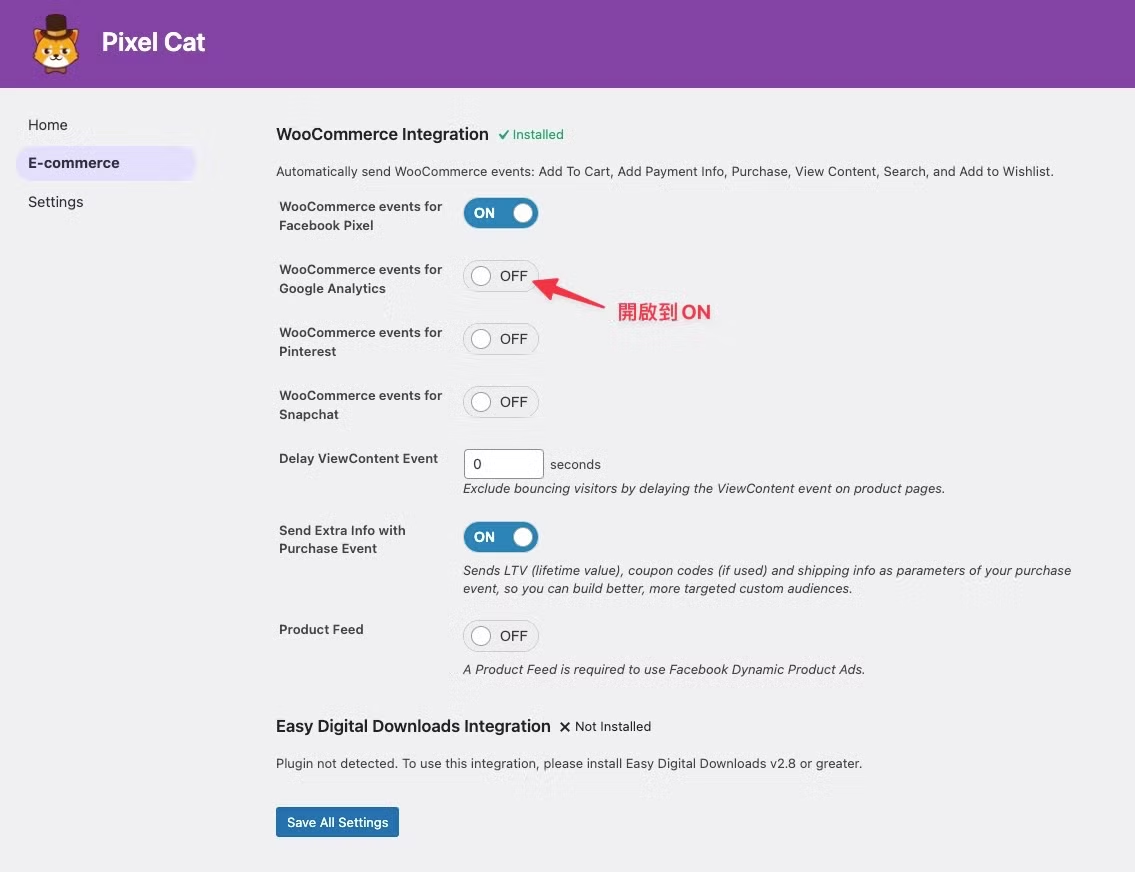The image size is (1135, 872).
Task: Enable WooCommerce events for Pinterest
Action: [x=501, y=339]
